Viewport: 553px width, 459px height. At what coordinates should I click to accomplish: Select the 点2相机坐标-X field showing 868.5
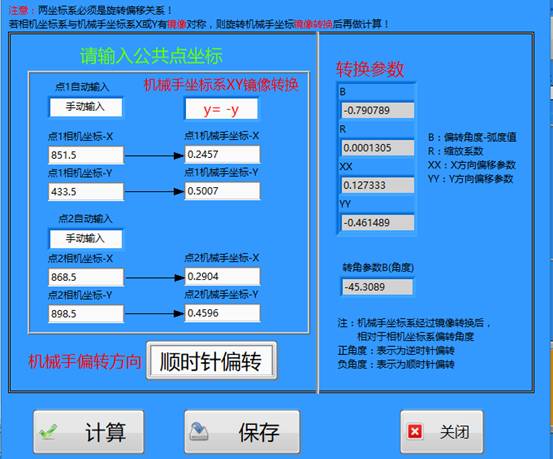[x=86, y=277]
